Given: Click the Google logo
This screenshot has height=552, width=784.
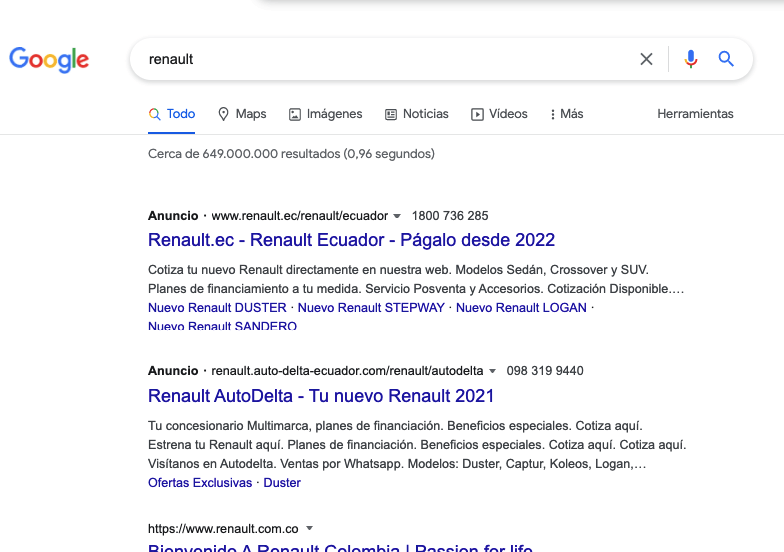Looking at the screenshot, I should 49,60.
